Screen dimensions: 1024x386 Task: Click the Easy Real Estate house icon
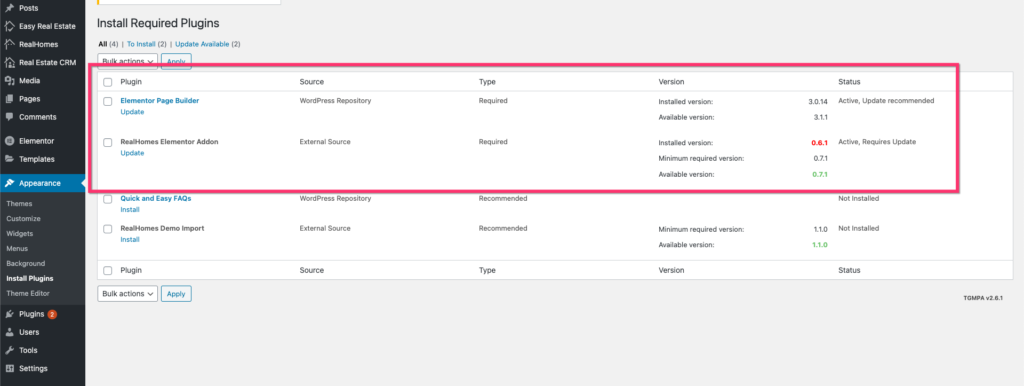coord(9,26)
